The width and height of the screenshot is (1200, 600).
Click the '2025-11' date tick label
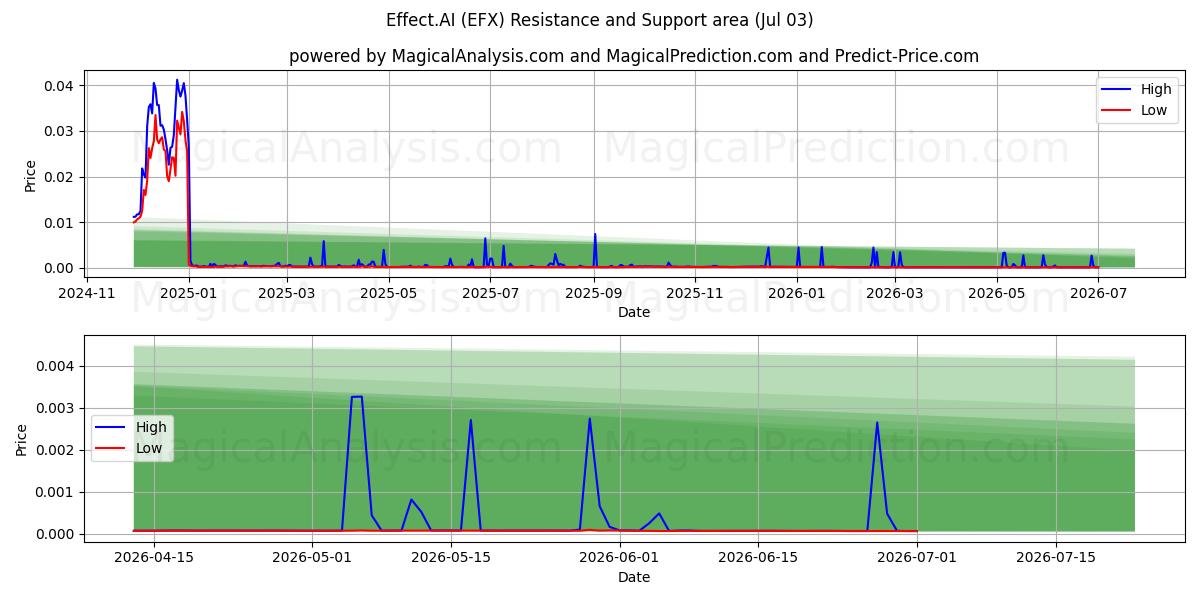[x=695, y=293]
